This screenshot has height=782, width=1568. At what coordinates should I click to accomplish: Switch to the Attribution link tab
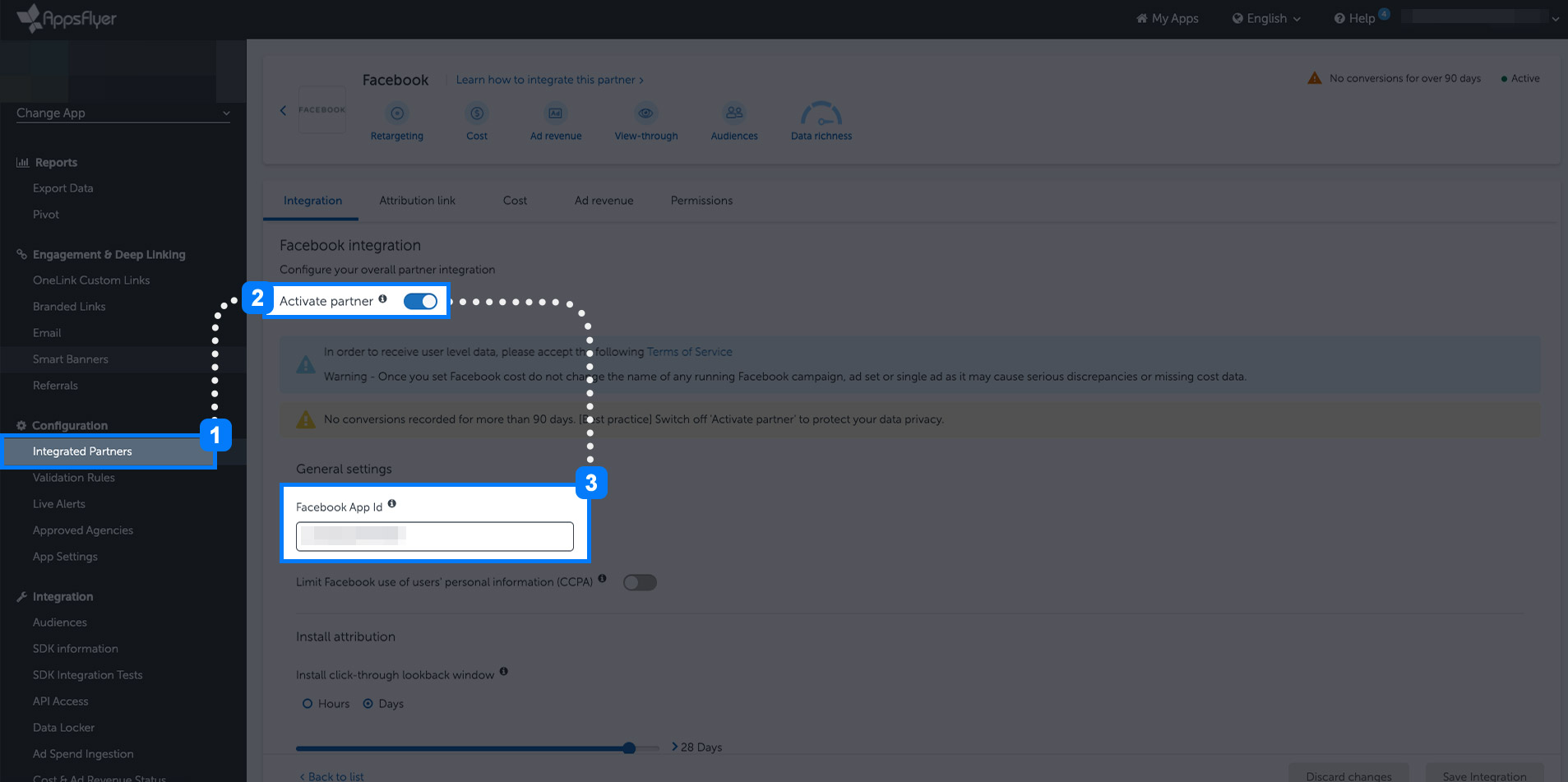(x=418, y=201)
